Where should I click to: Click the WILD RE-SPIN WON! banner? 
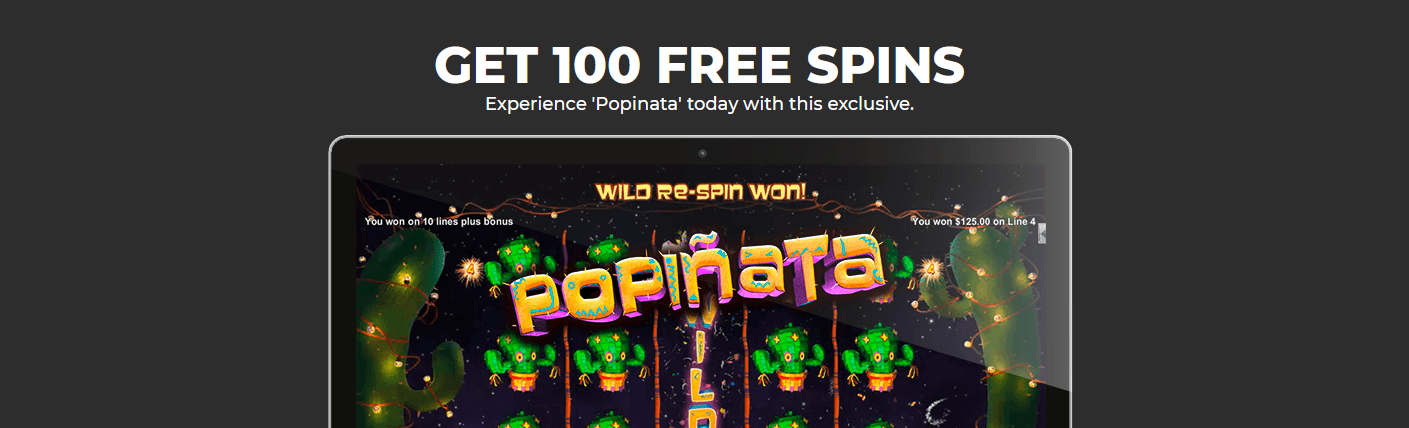pyautogui.click(x=700, y=190)
